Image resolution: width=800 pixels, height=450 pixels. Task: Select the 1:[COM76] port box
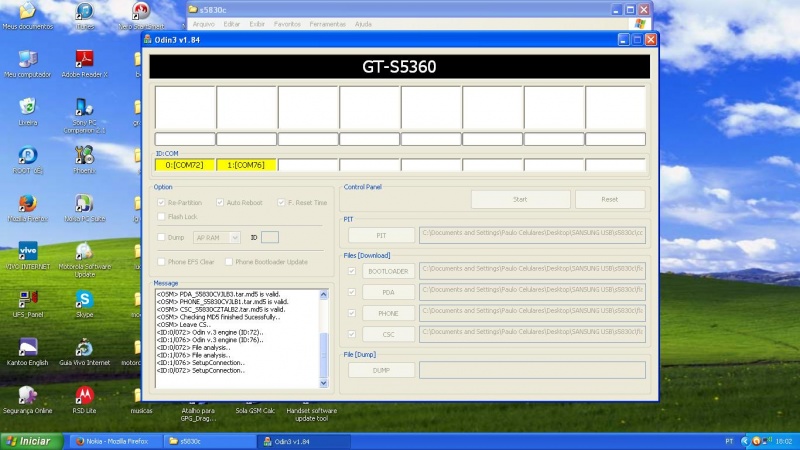click(246, 165)
